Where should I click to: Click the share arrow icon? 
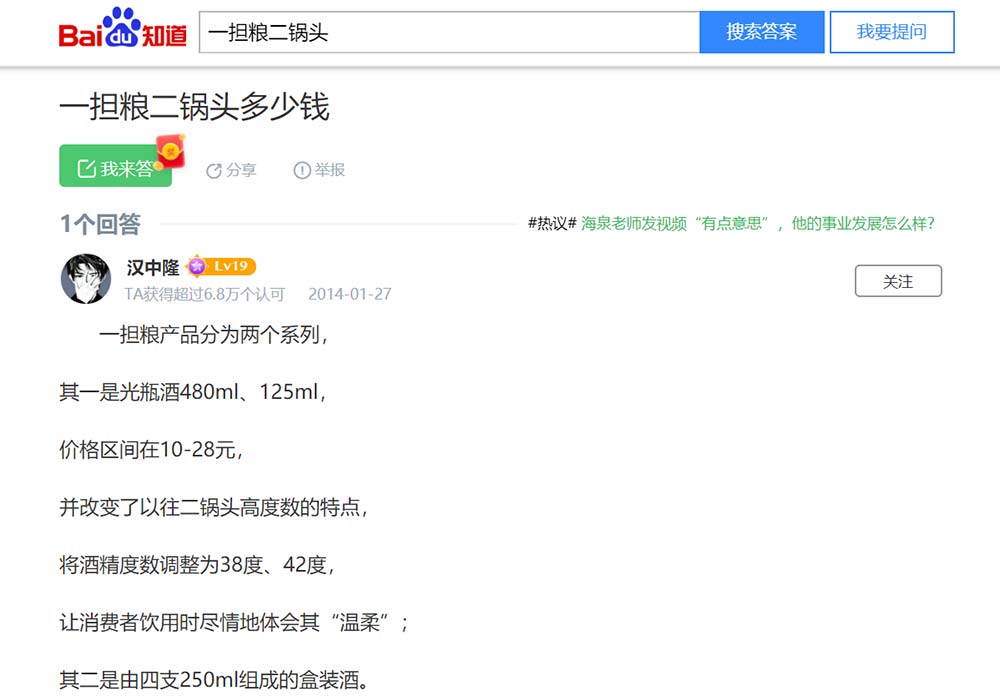tap(213, 171)
